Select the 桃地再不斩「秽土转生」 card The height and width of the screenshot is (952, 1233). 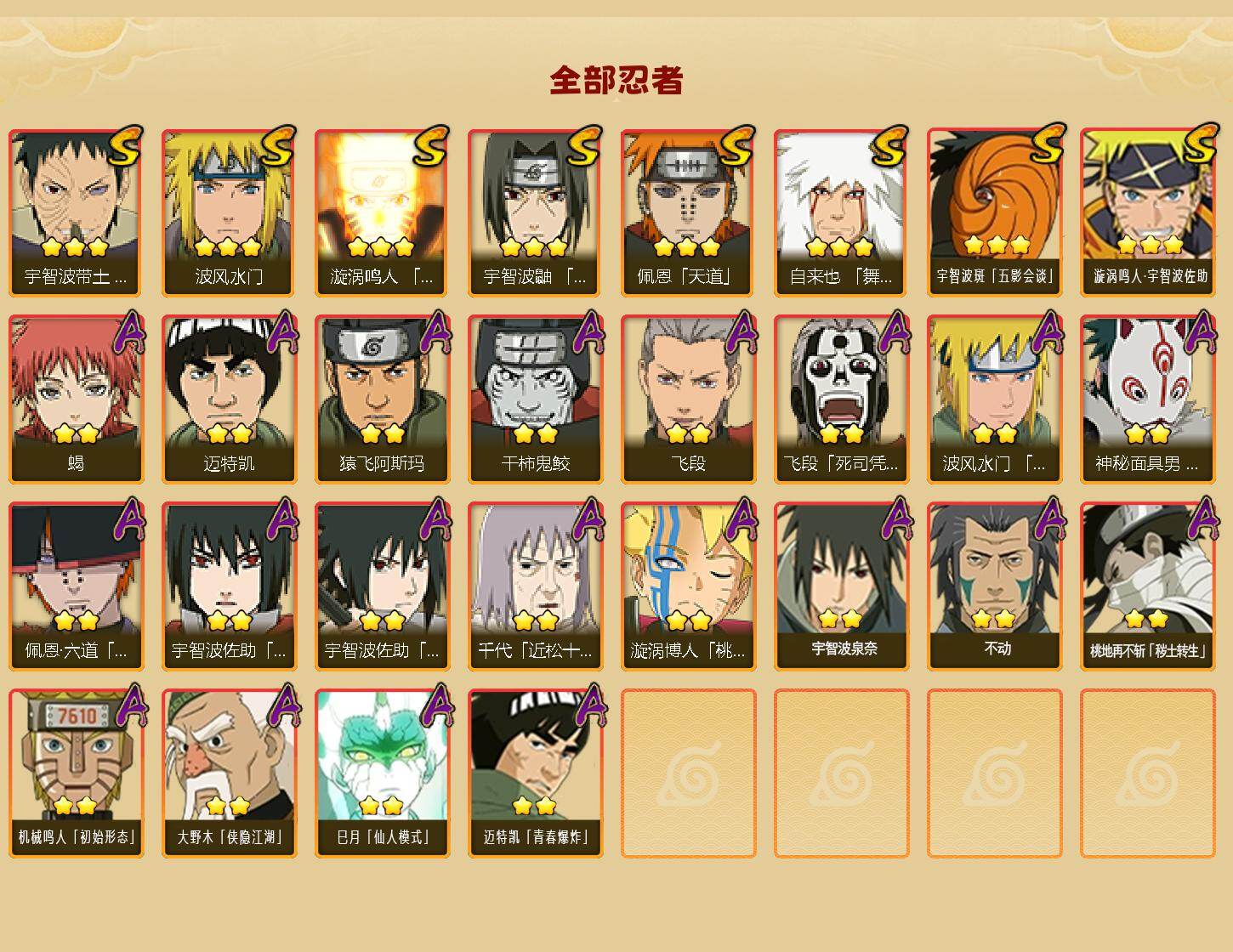click(x=1147, y=586)
